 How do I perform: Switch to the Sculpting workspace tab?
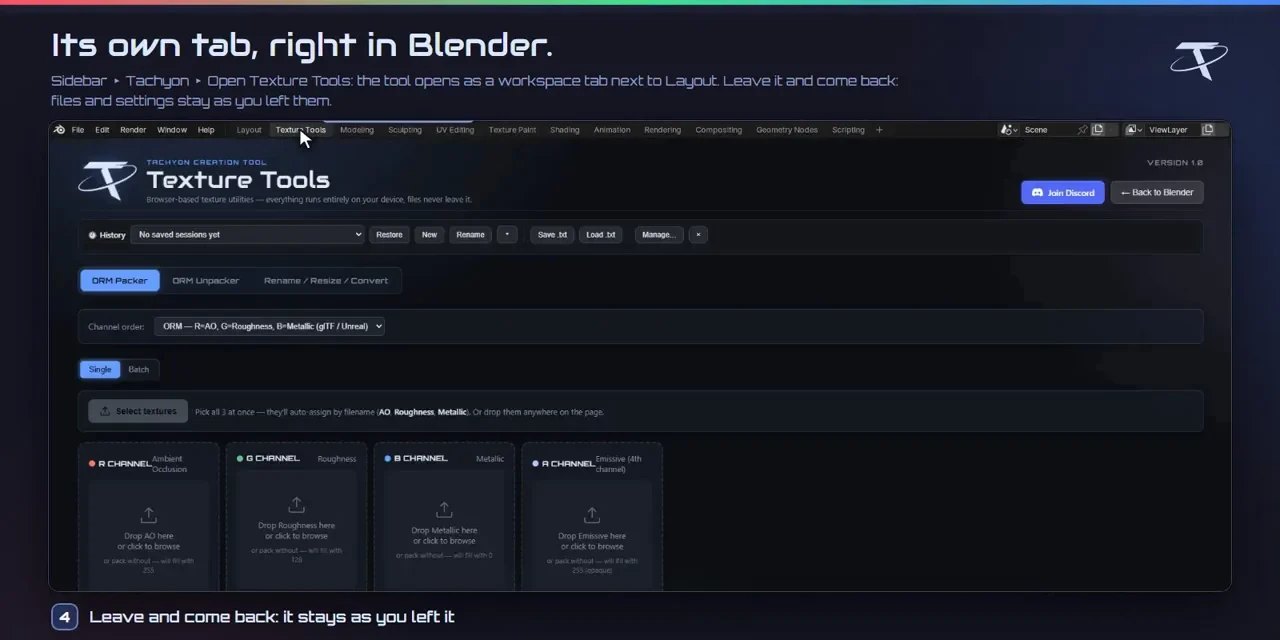coord(405,130)
